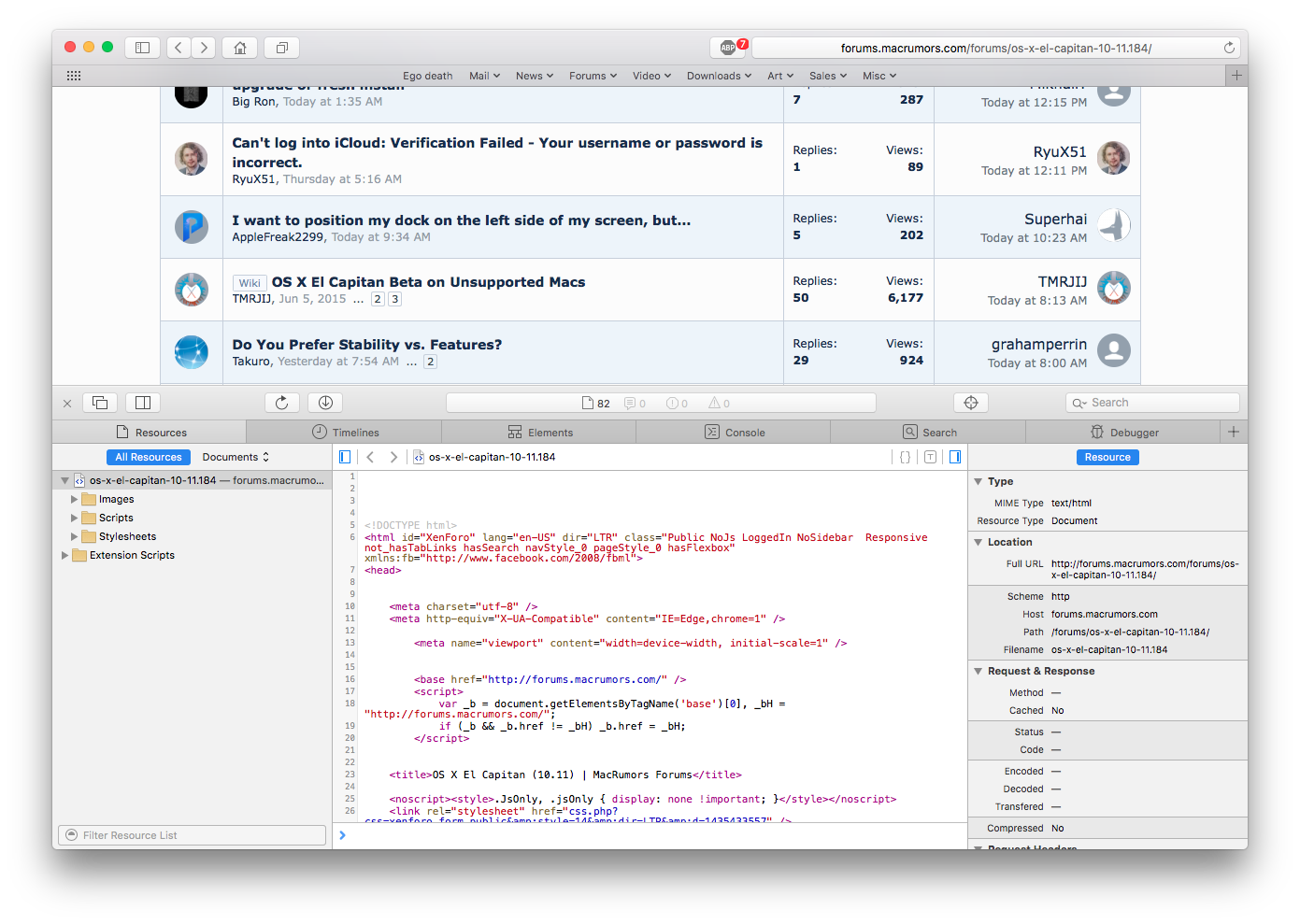Open the home page button

(240, 48)
